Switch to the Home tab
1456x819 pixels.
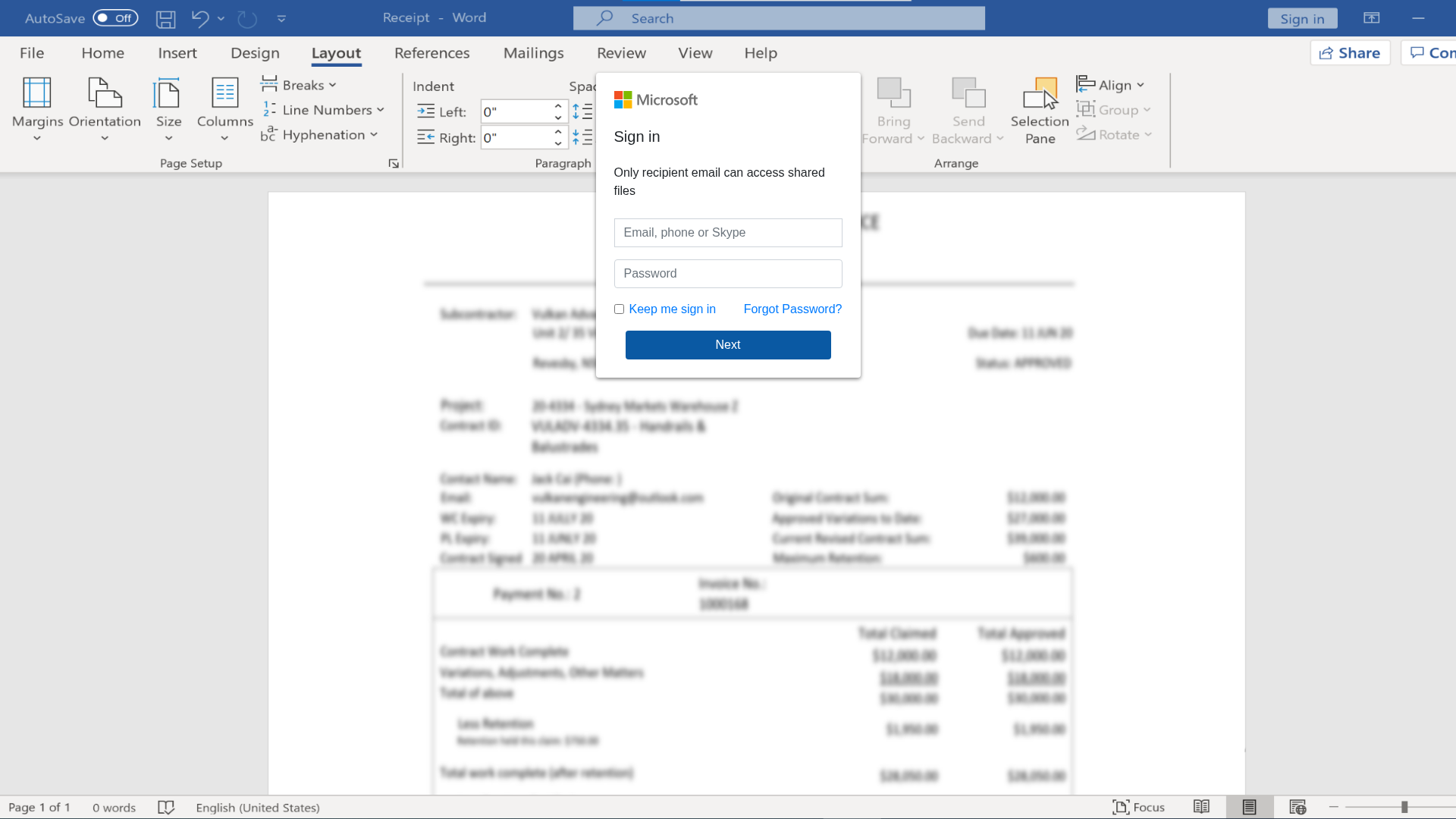coord(103,53)
